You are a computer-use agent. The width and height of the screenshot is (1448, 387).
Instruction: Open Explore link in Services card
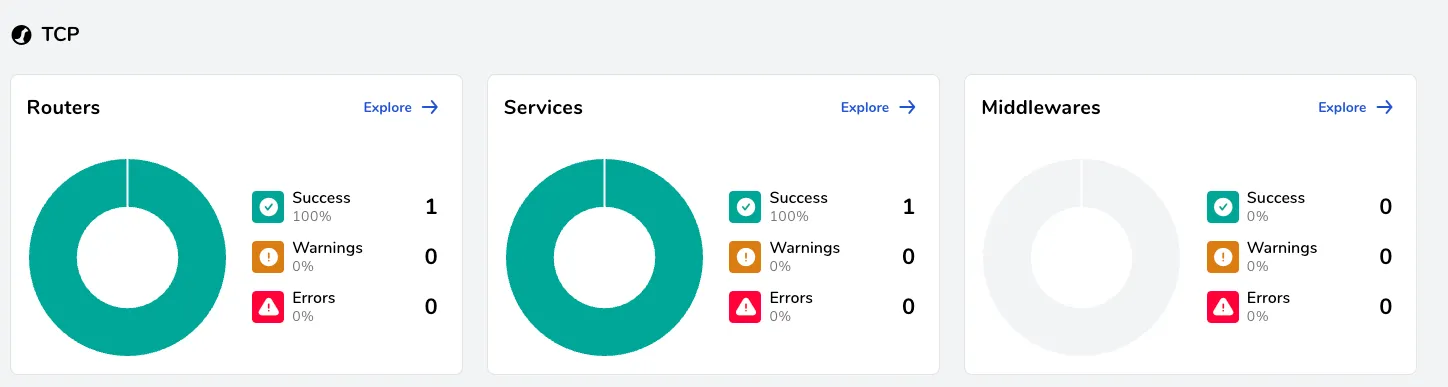point(865,107)
